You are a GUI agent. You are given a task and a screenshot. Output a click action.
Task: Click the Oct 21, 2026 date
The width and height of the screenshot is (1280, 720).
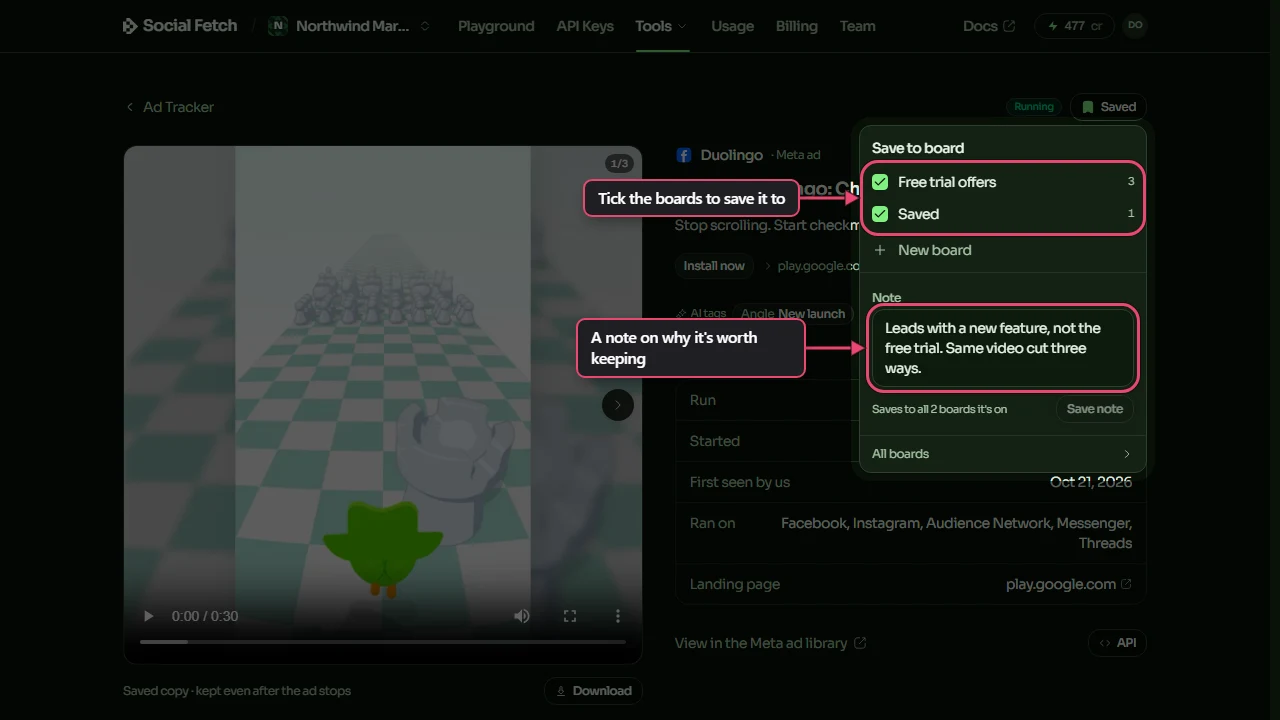click(1091, 482)
